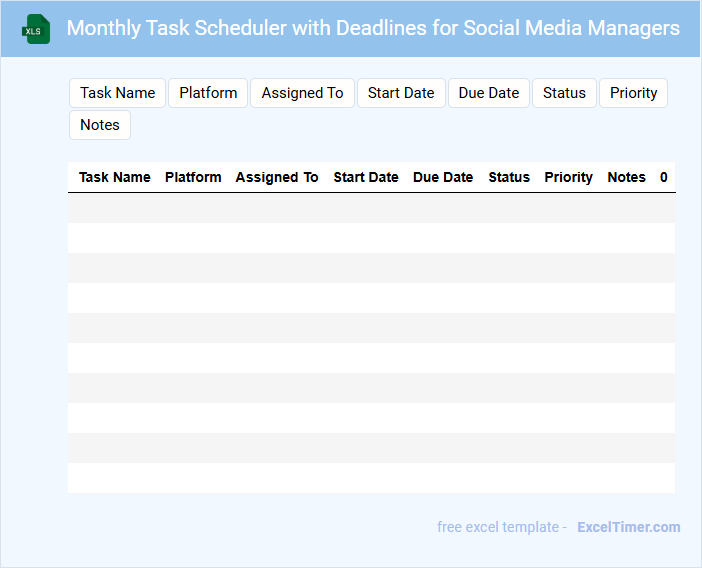The width and height of the screenshot is (702, 568).
Task: Open the ExcelTimer.com link
Action: point(628,527)
